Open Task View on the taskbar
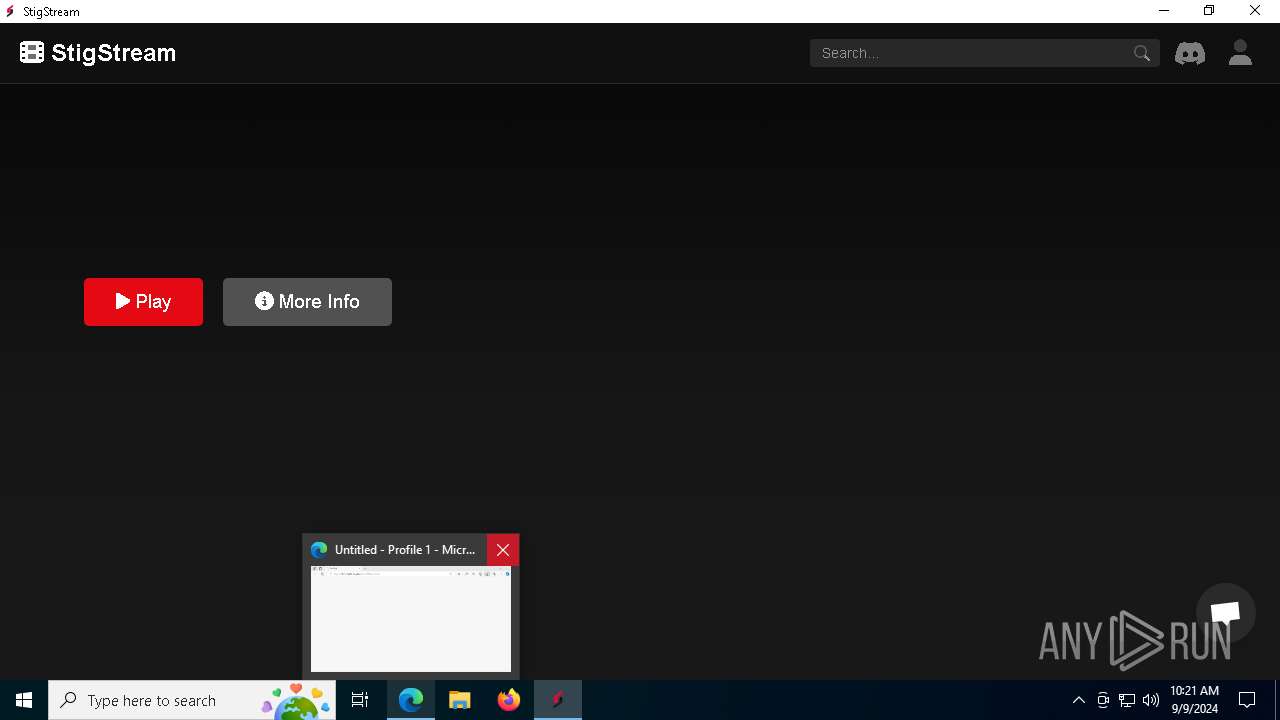This screenshot has height=720, width=1280. (360, 700)
